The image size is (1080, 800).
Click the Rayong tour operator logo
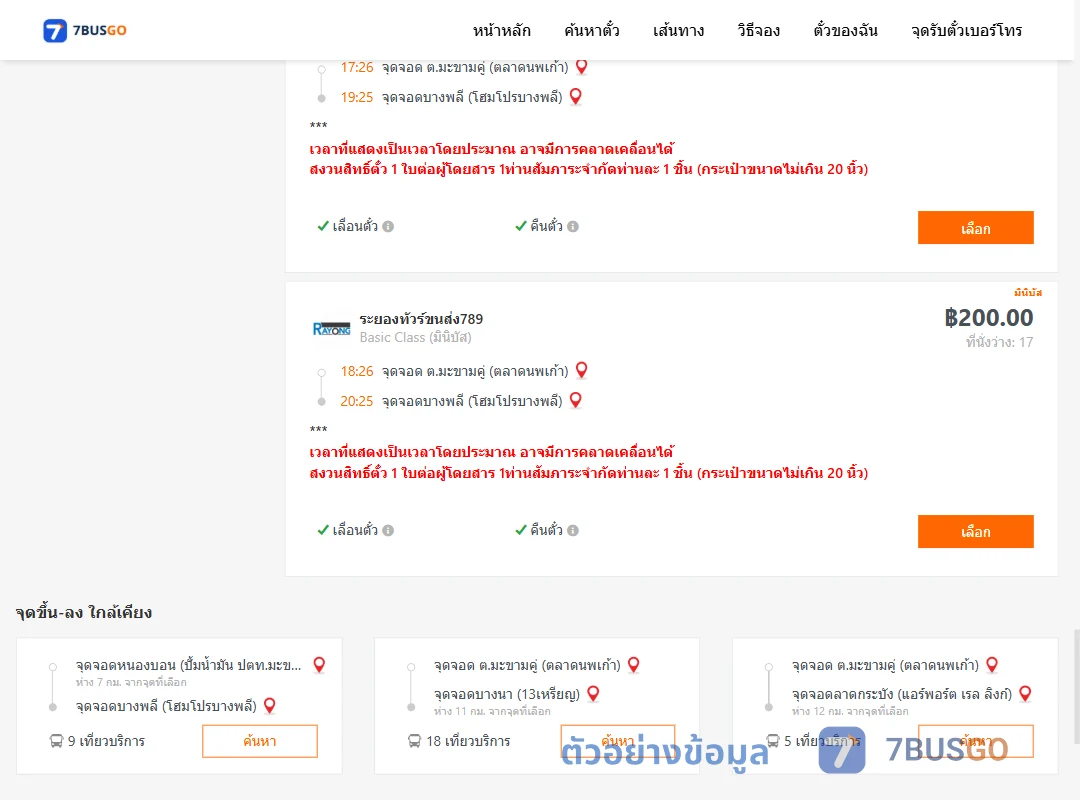[332, 329]
